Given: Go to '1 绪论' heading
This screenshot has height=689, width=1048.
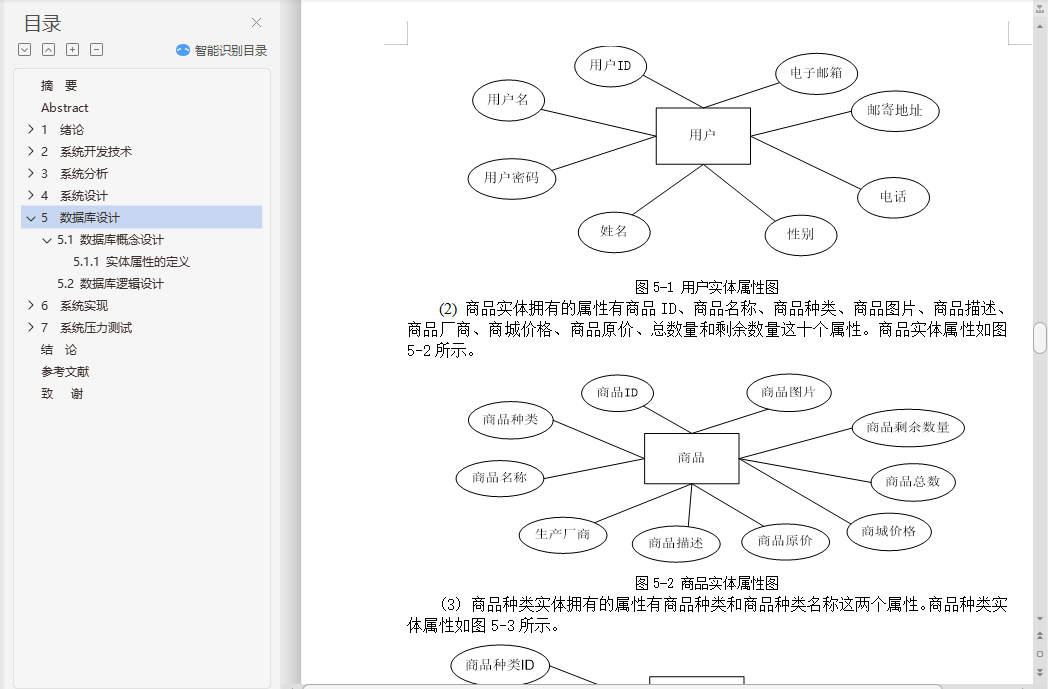Looking at the screenshot, I should tap(62, 130).
